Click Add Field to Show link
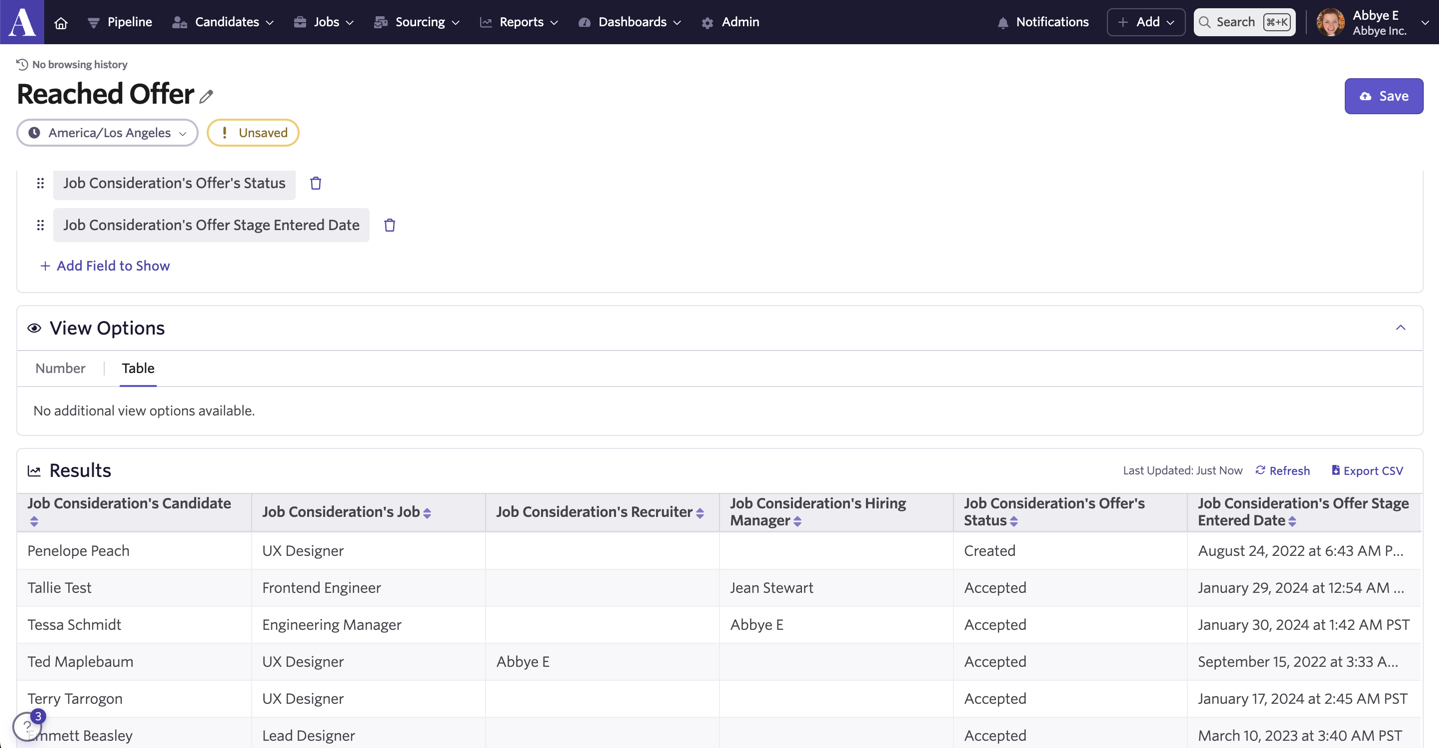 pyautogui.click(x=104, y=266)
